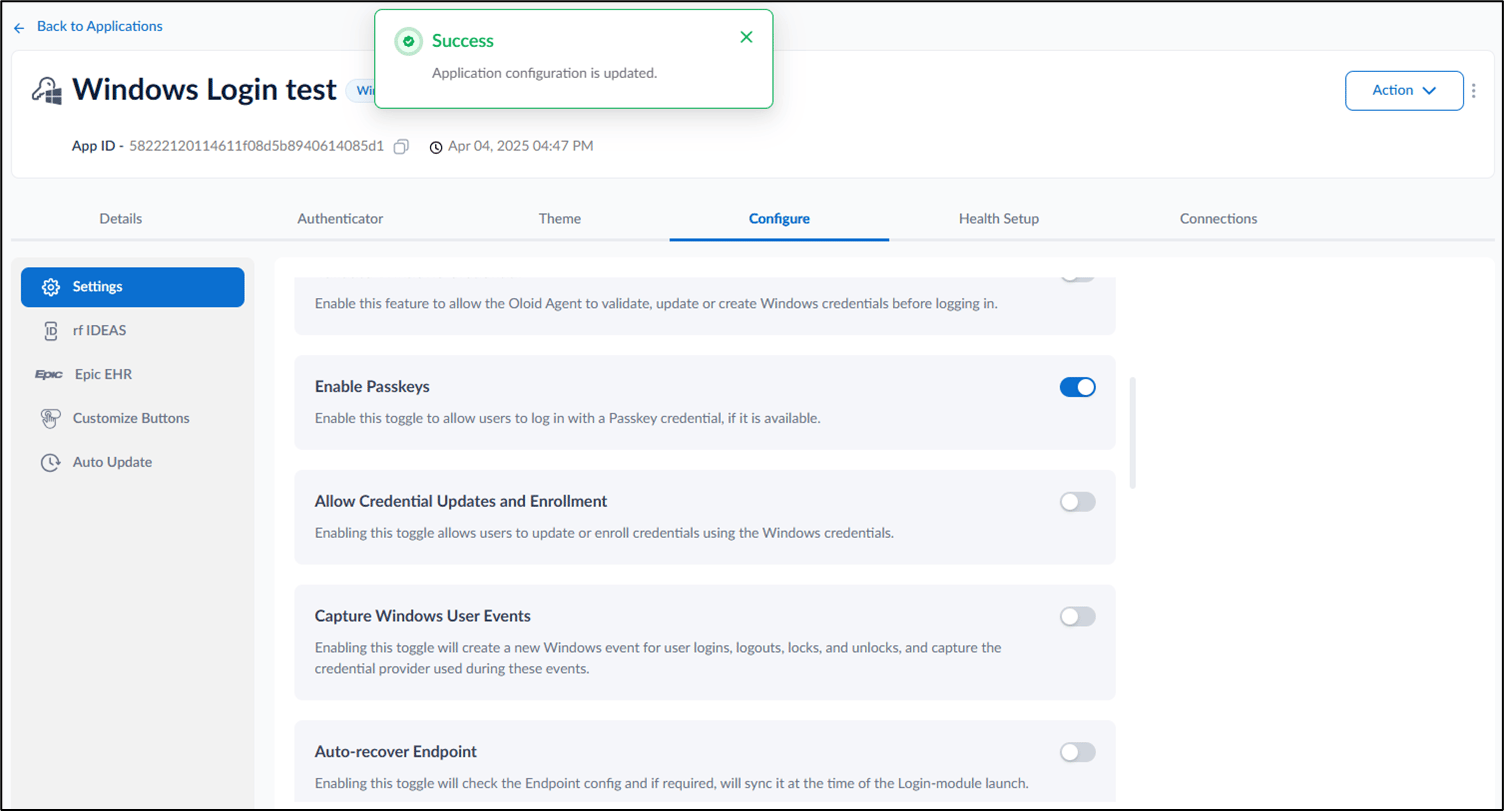1504x811 pixels.
Task: Click the Windows Login key icon
Action: 47,90
